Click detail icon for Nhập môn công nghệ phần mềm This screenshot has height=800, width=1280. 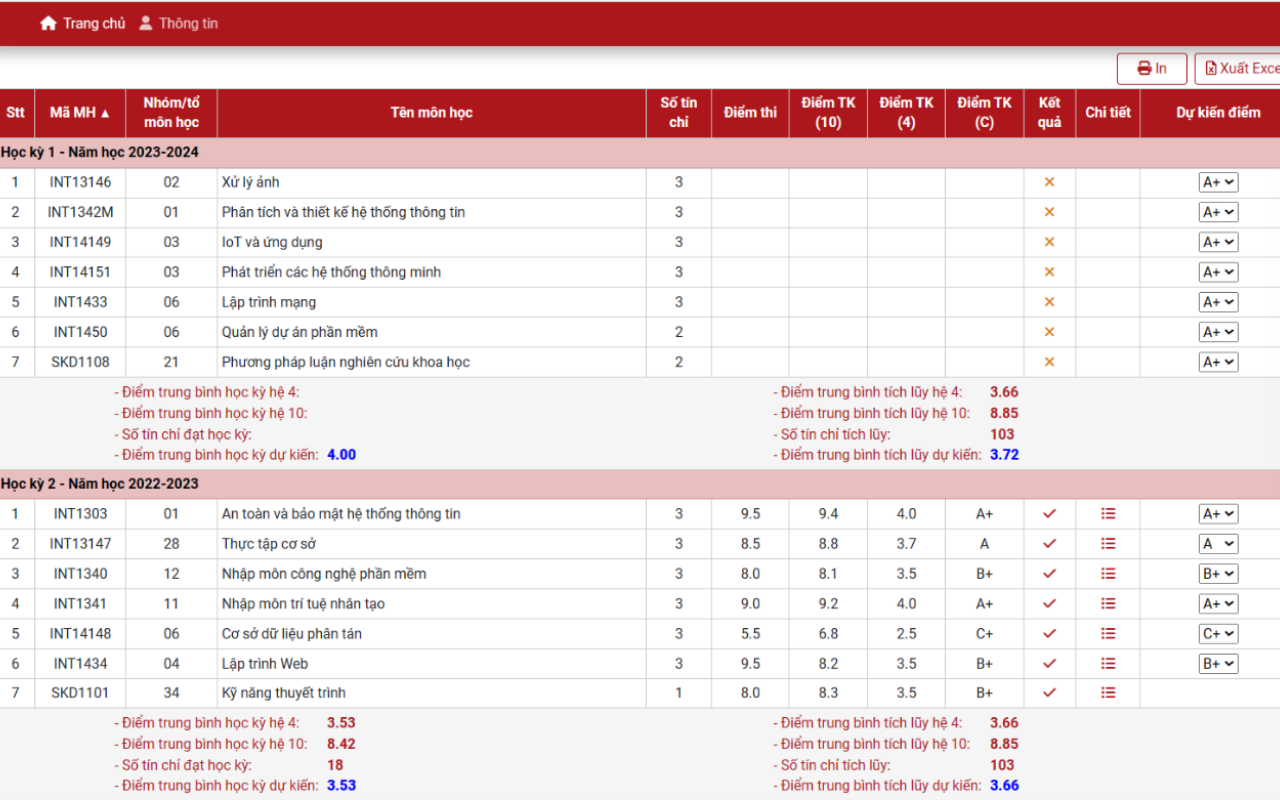coord(1108,574)
